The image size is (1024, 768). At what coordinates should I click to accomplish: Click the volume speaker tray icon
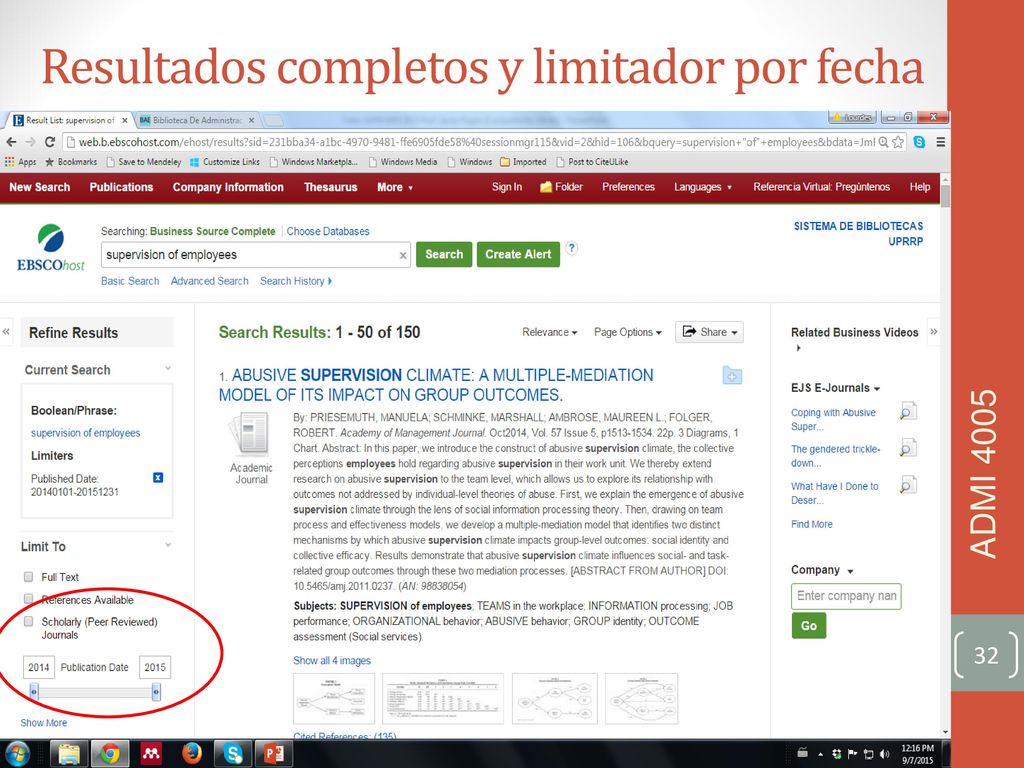[885, 754]
